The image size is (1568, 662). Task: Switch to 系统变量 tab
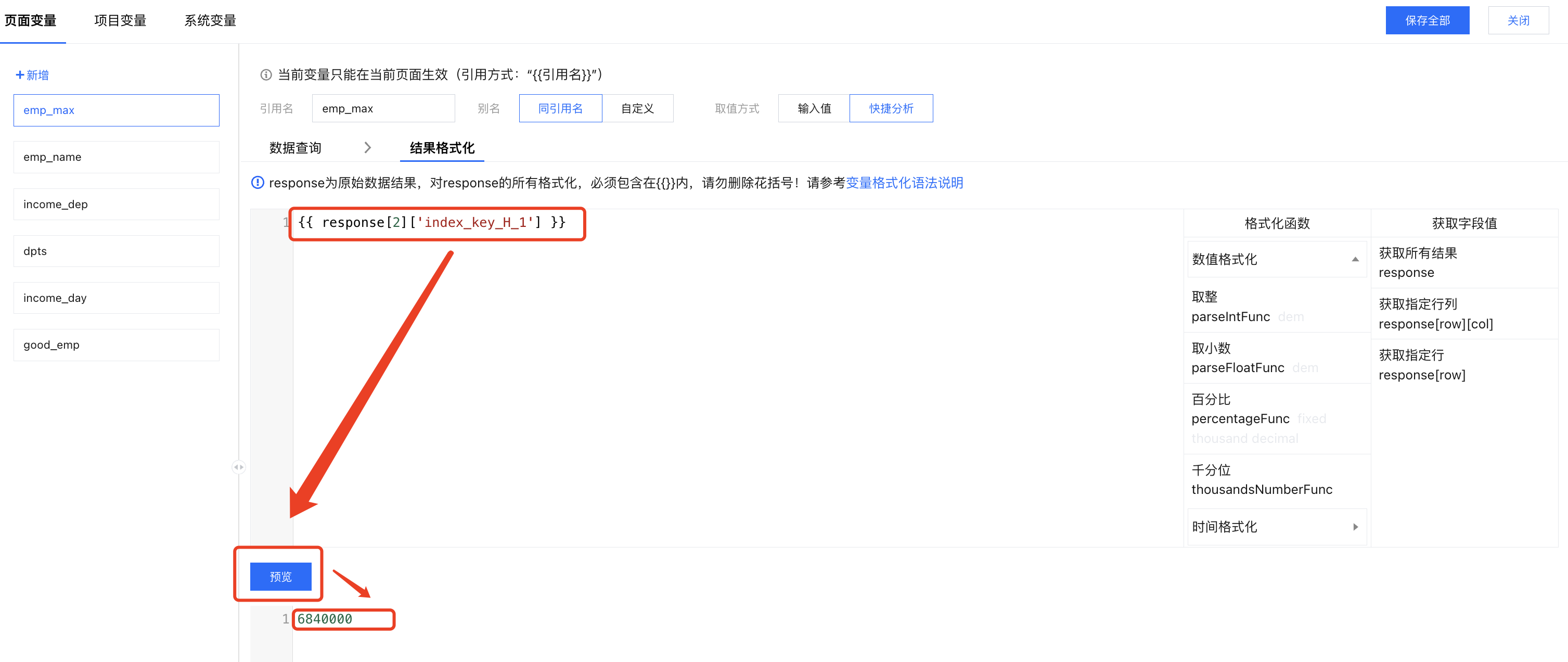point(210,21)
